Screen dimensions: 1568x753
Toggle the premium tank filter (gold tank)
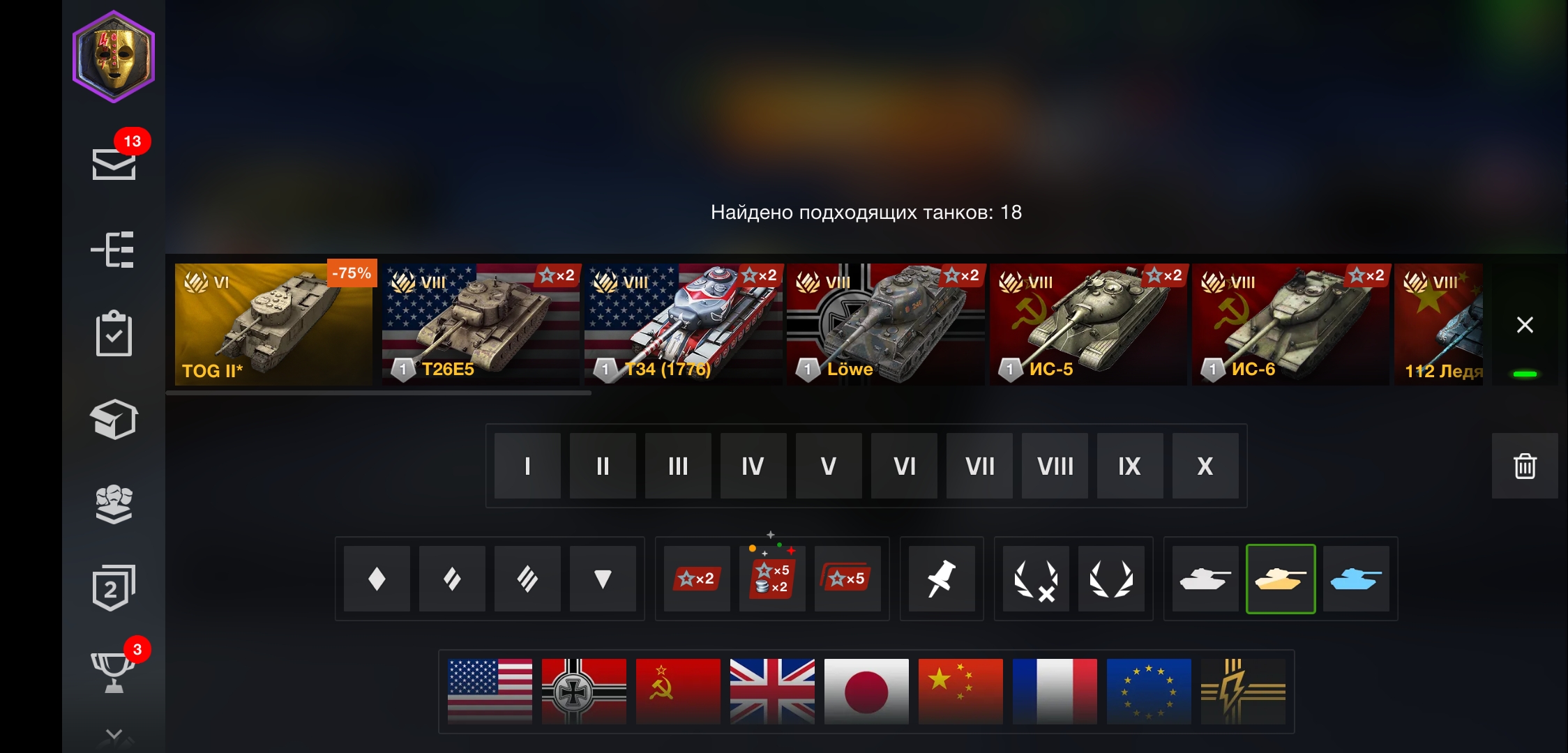[x=1281, y=579]
